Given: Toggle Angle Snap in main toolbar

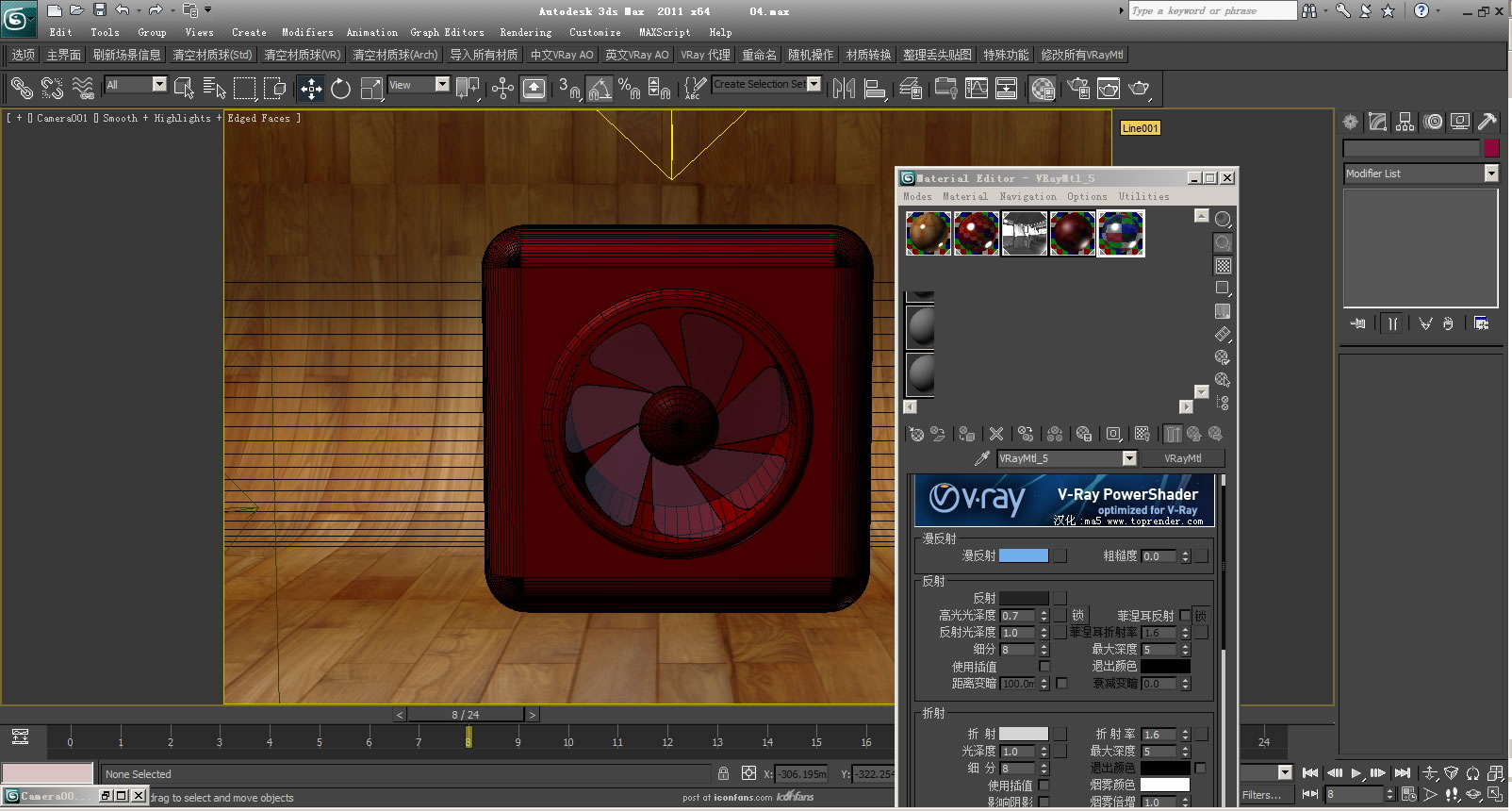Looking at the screenshot, I should 600,89.
